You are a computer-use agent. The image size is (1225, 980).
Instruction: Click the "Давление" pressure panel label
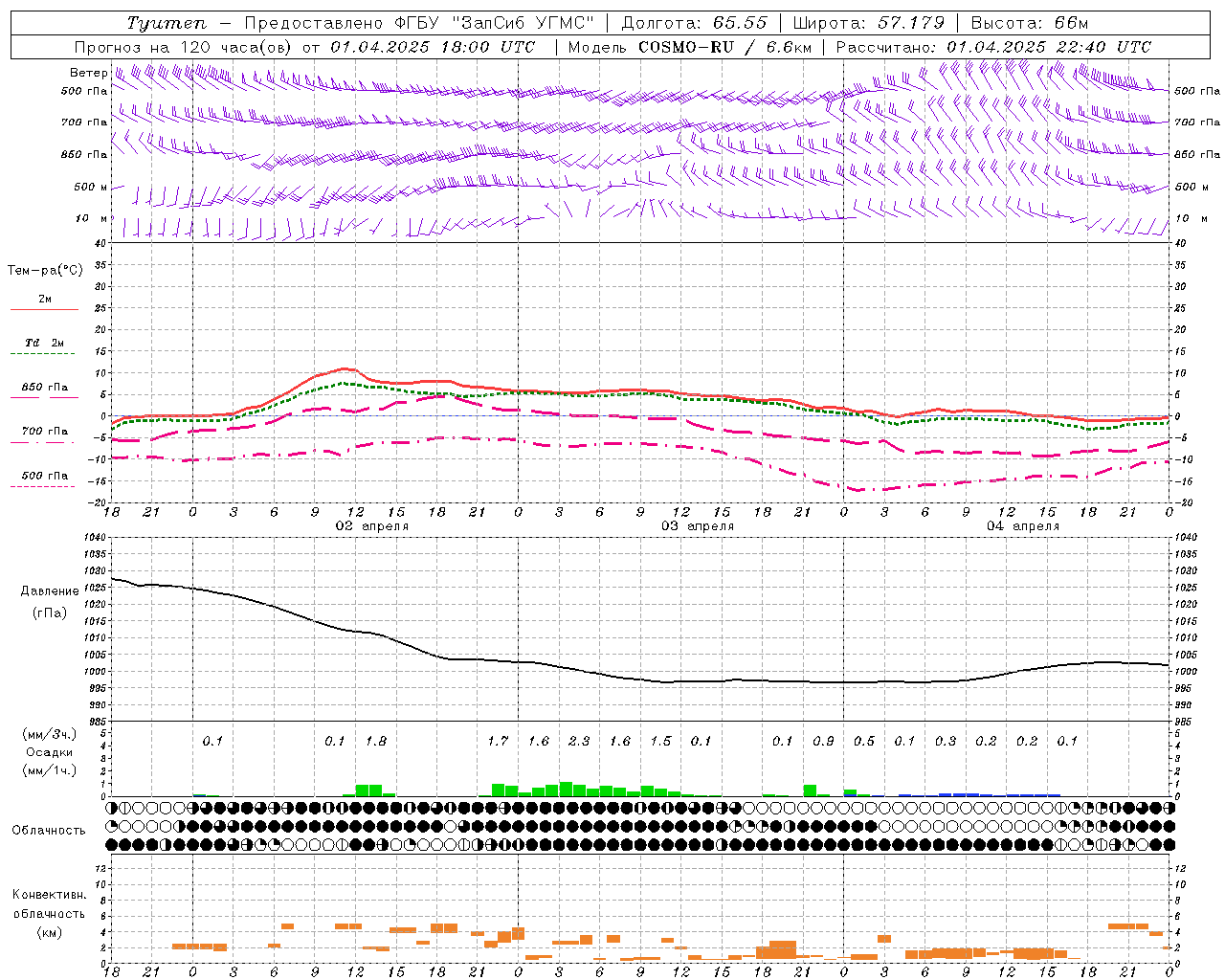[x=50, y=591]
